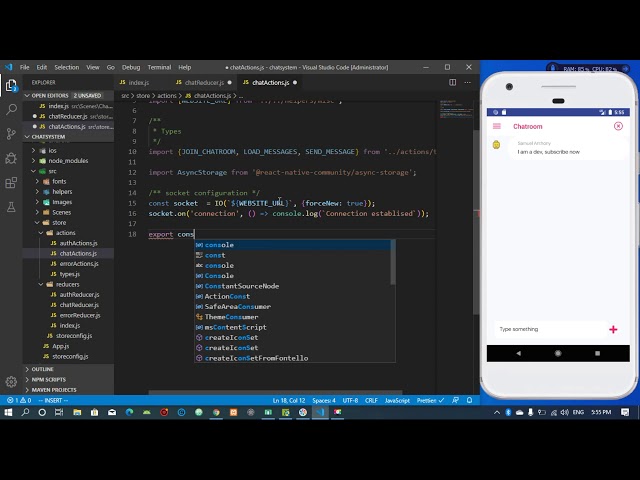Open the Windows action center icon
The height and width of the screenshot is (480, 640).
(625, 412)
